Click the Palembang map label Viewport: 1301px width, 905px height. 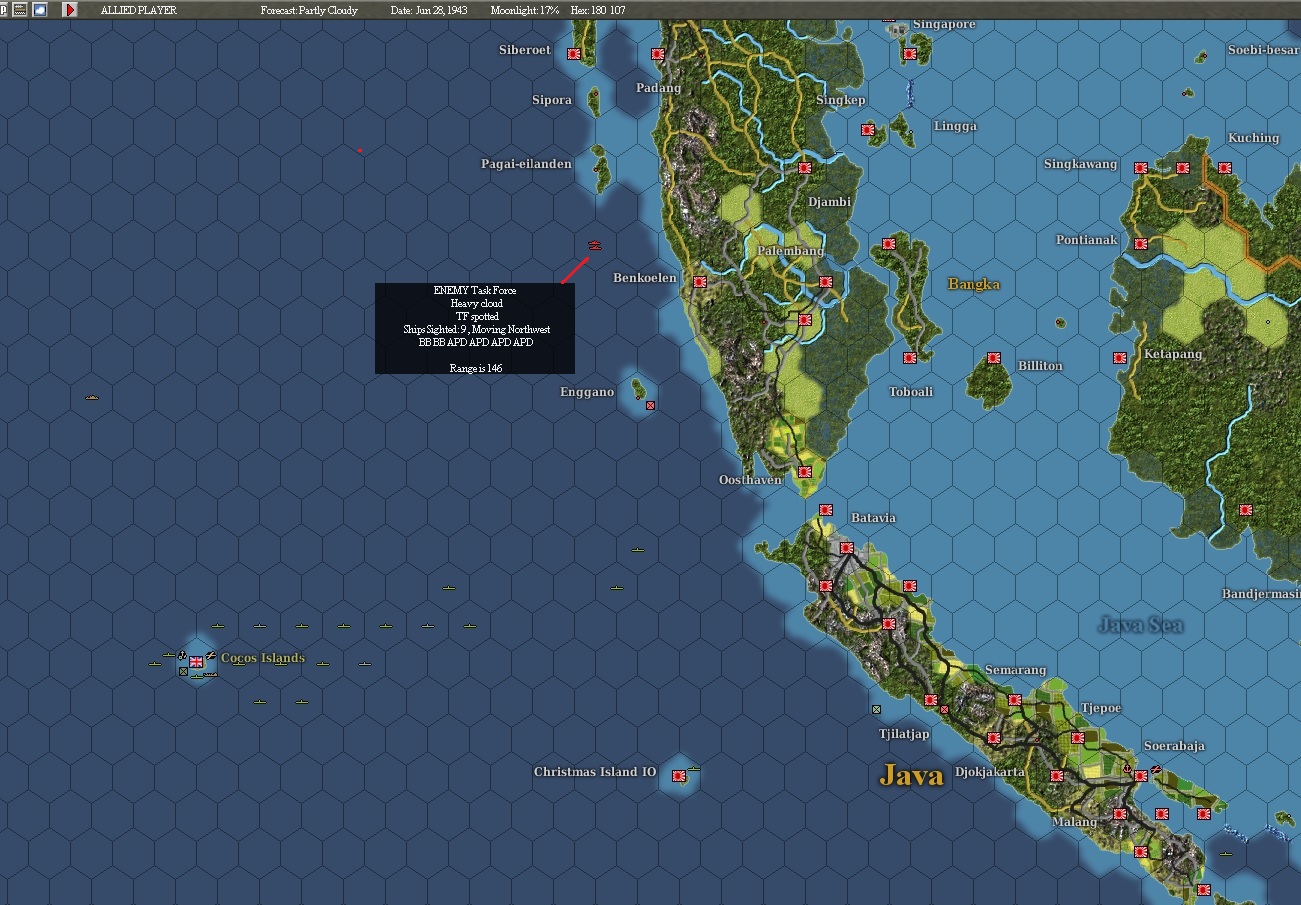point(790,250)
